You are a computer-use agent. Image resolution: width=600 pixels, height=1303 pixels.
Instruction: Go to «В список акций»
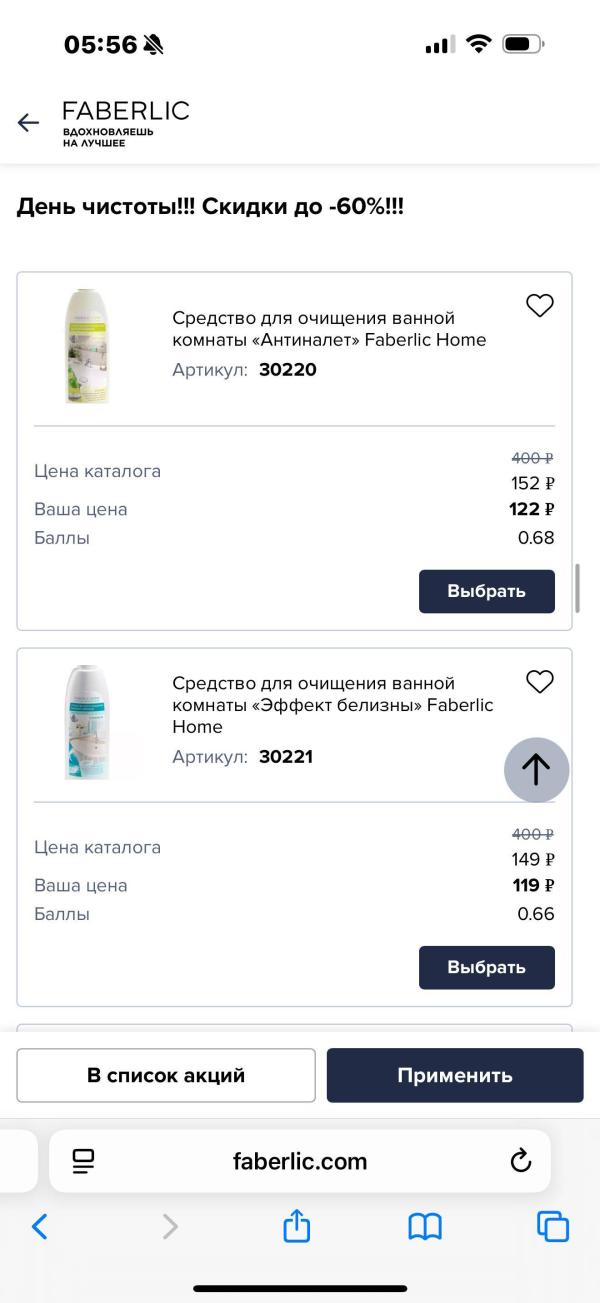pyautogui.click(x=166, y=1075)
